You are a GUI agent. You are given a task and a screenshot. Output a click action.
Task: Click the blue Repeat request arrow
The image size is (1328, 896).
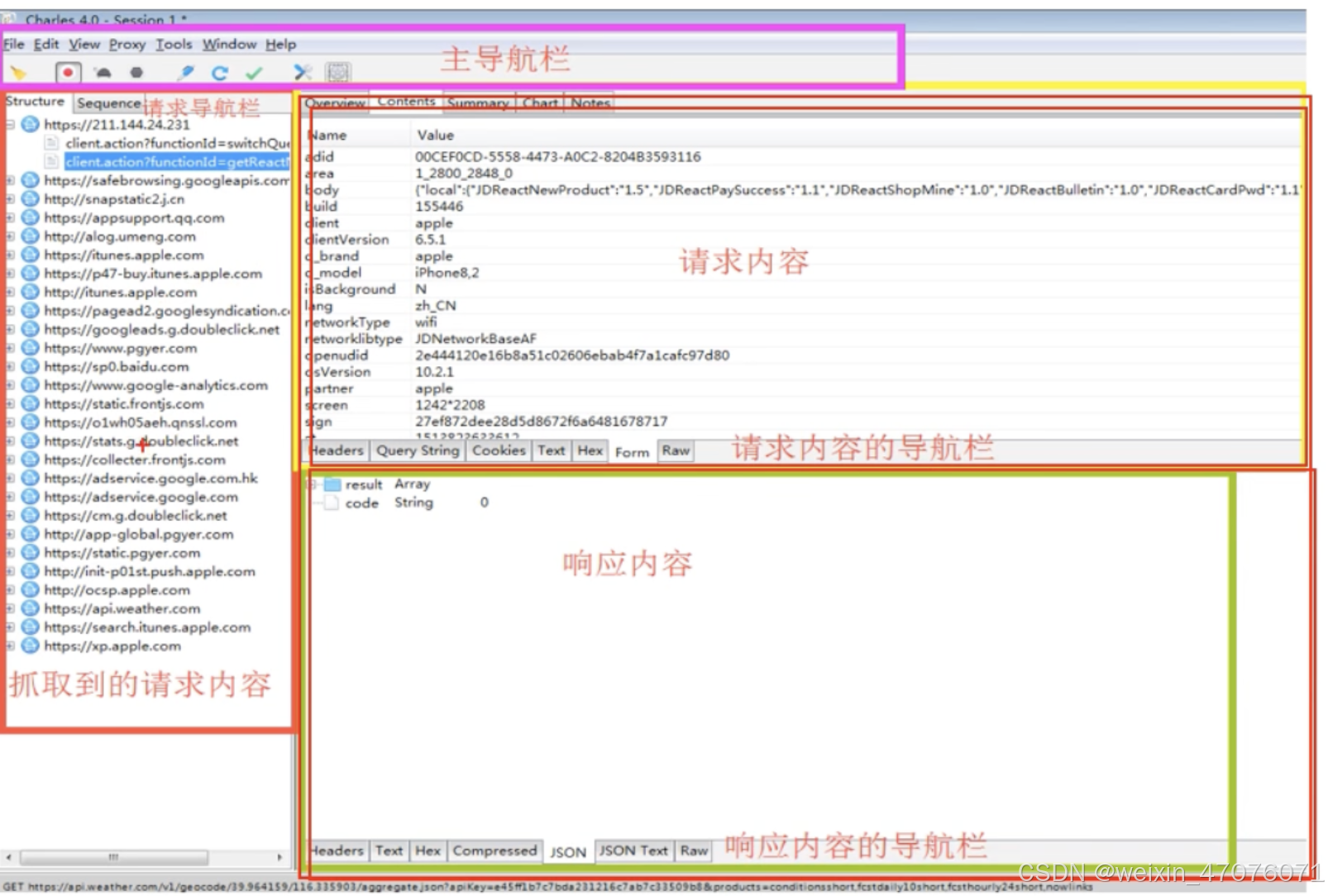point(219,73)
